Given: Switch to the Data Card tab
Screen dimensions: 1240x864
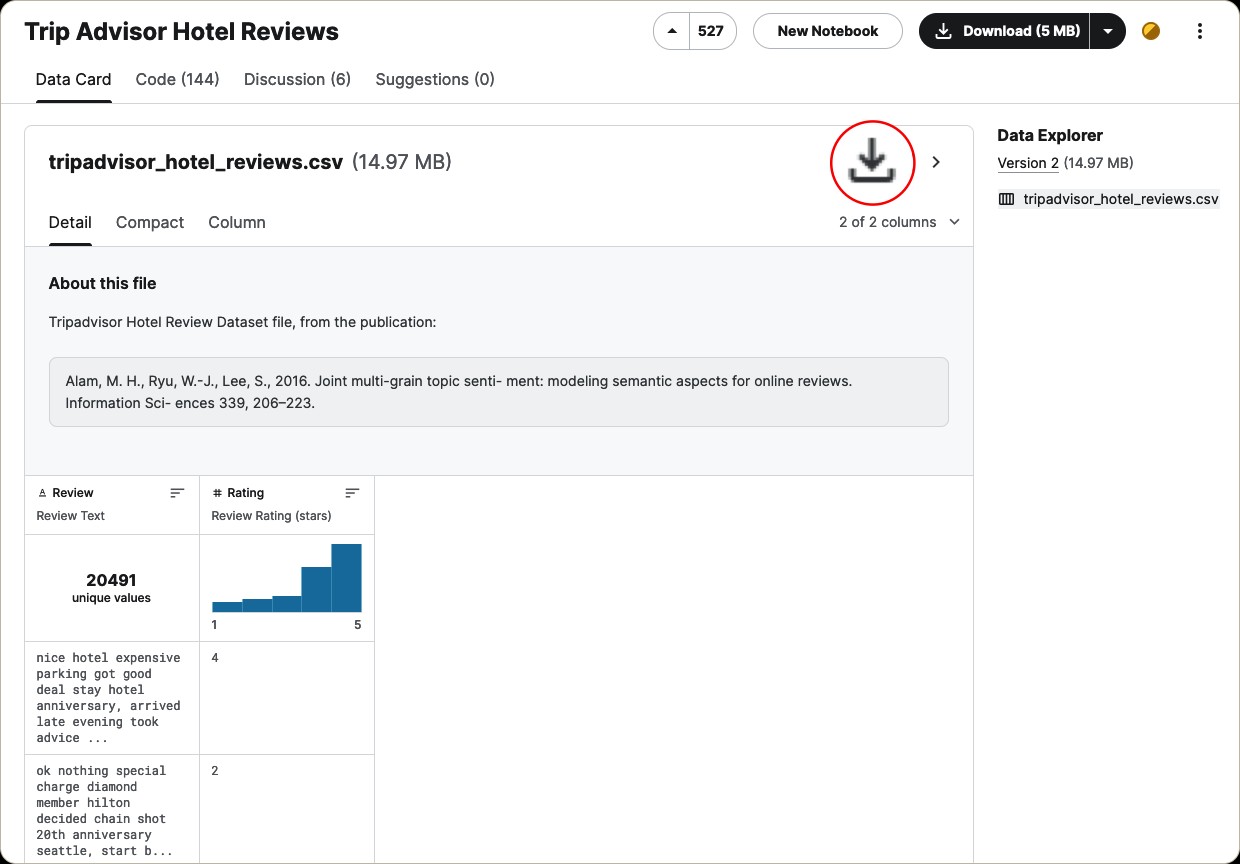Looking at the screenshot, I should click(x=73, y=79).
